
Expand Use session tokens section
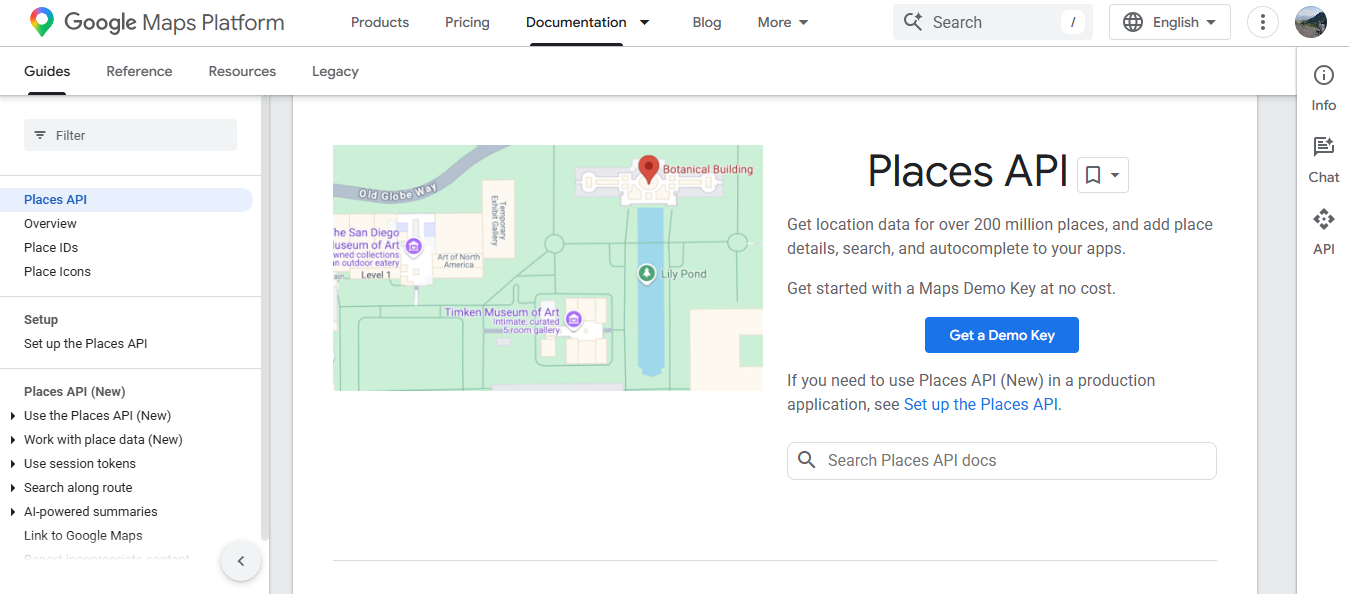point(12,464)
